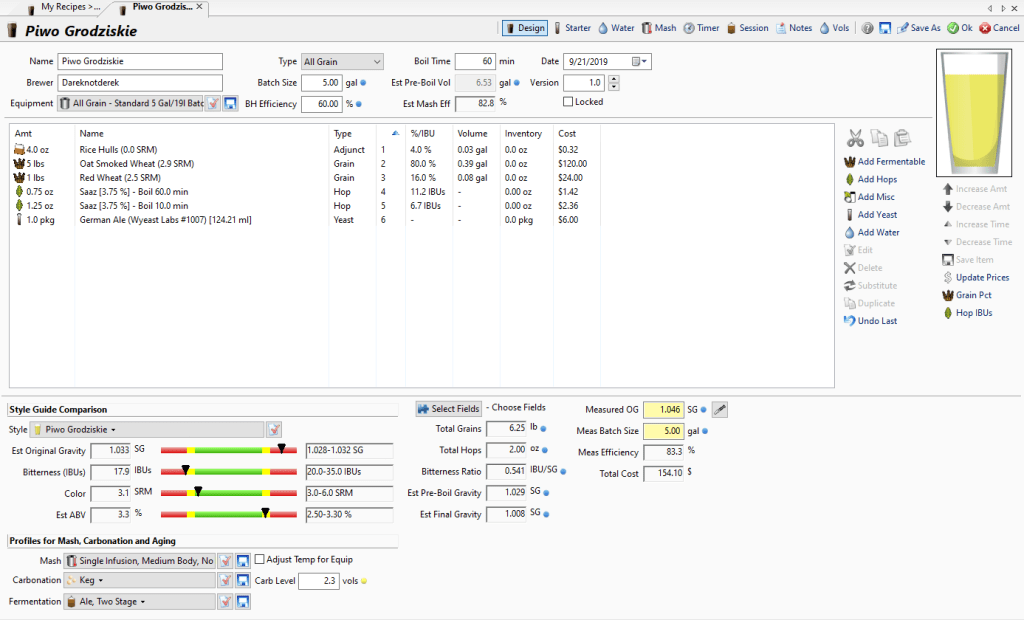Click the scissors cut icon
Screen dimensions: 1024x620
pyautogui.click(x=855, y=138)
